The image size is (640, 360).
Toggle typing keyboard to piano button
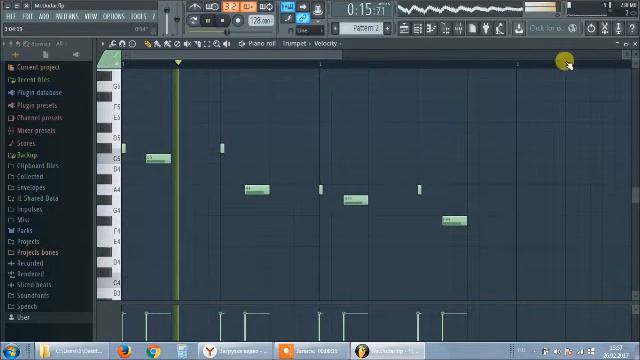[x=288, y=7]
